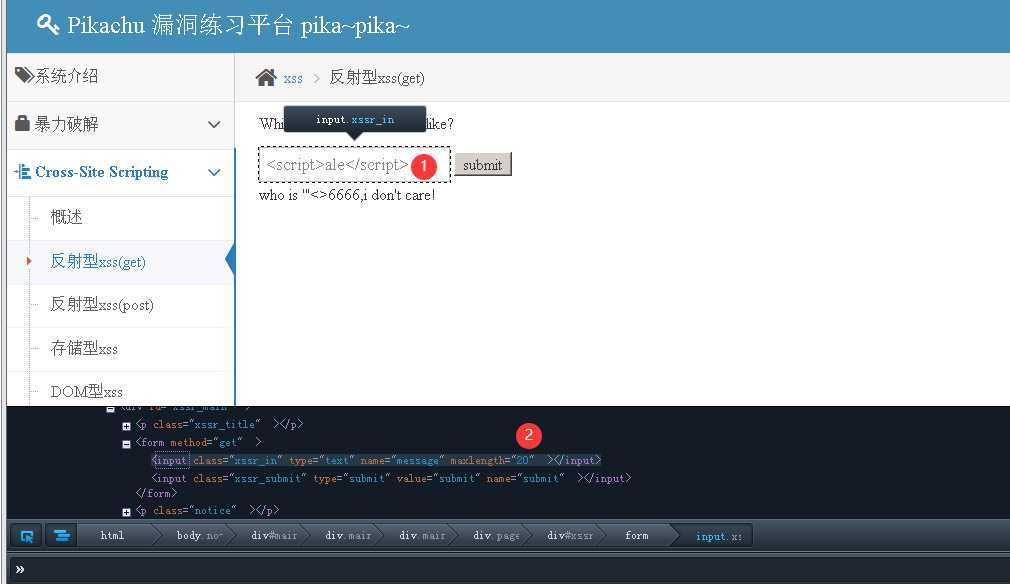Click the closing /form tag line
The height and width of the screenshot is (584, 1010).
pos(157,494)
